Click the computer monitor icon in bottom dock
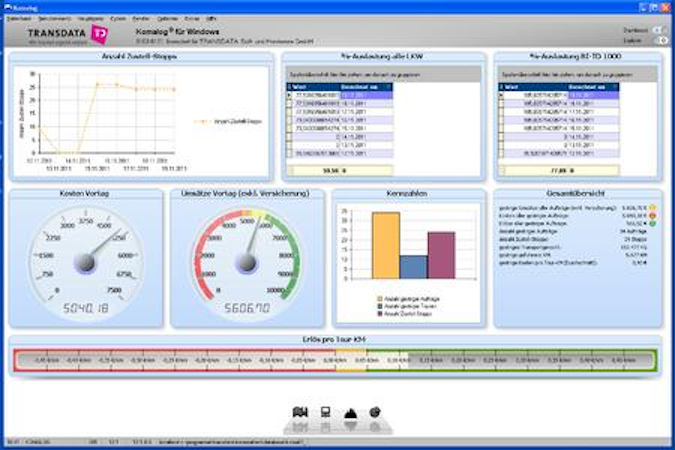The width and height of the screenshot is (675, 450). (325, 412)
